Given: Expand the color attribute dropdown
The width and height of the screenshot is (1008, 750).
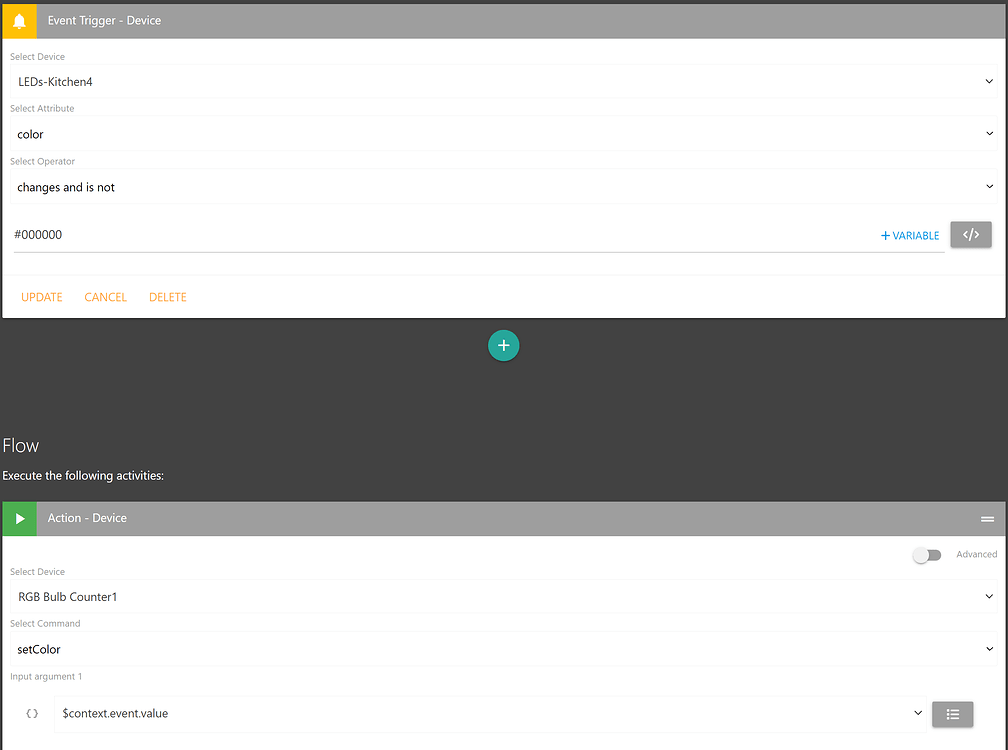Looking at the screenshot, I should click(503, 134).
